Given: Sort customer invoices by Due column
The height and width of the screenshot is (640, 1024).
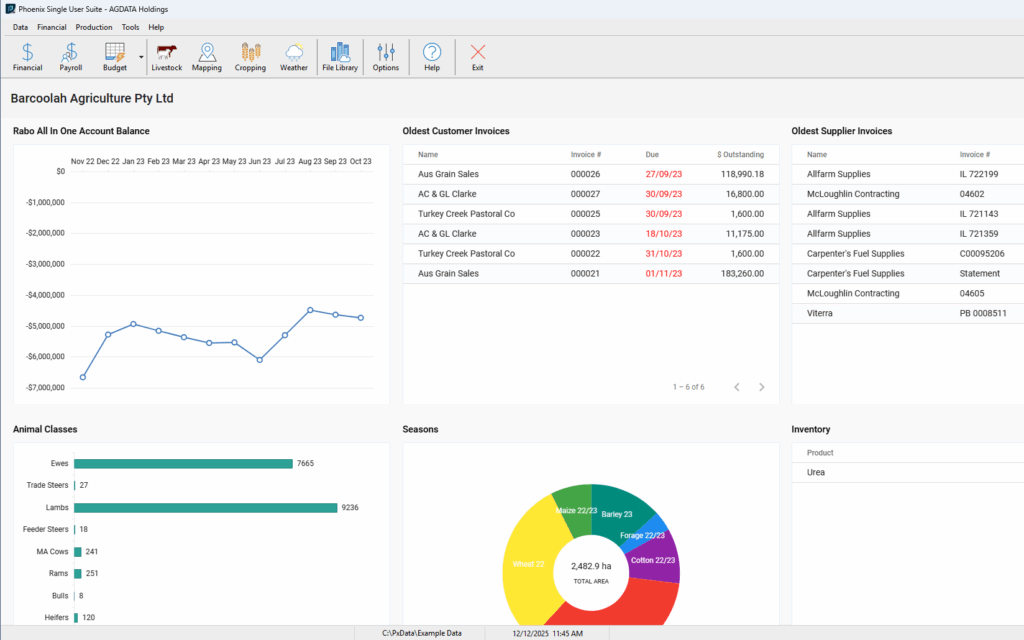Looking at the screenshot, I should 652,155.
